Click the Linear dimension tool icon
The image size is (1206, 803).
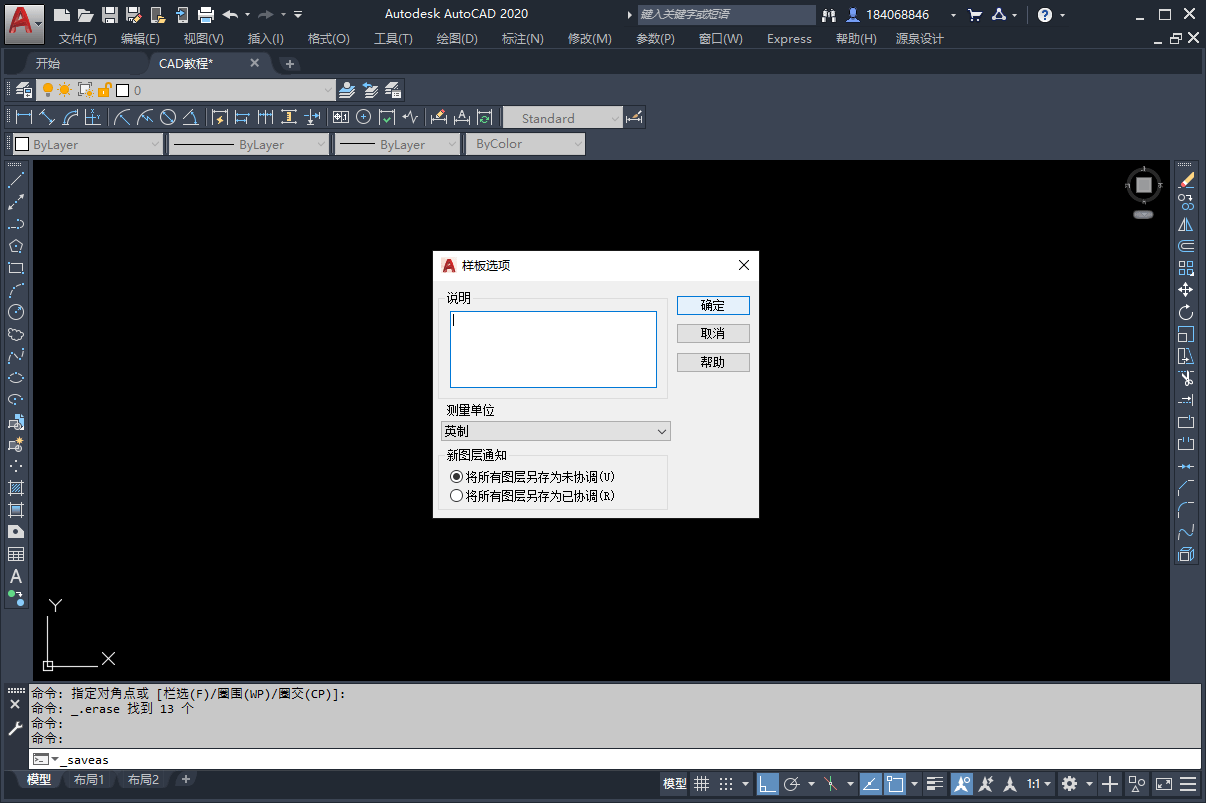pos(24,118)
